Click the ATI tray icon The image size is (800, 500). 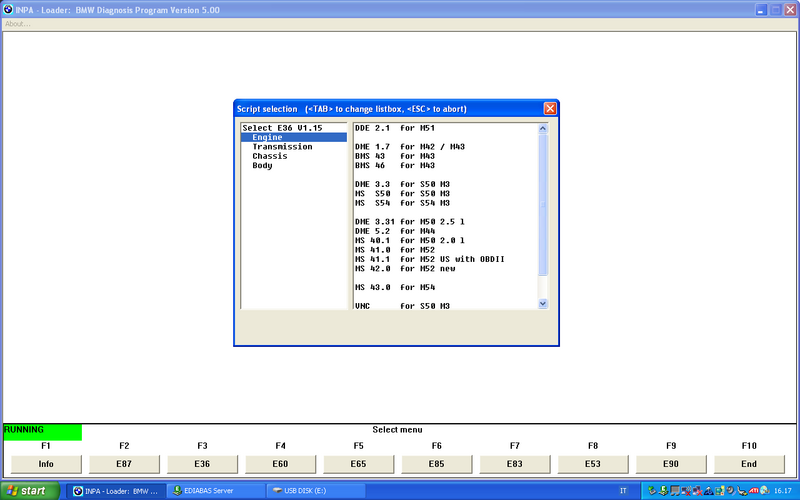pyautogui.click(x=754, y=491)
